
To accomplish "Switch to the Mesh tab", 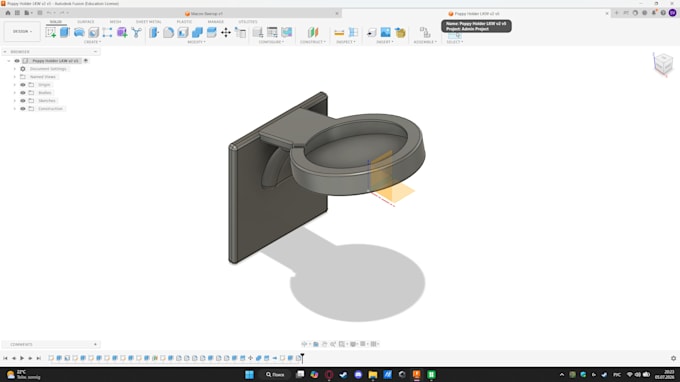I will [x=115, y=22].
